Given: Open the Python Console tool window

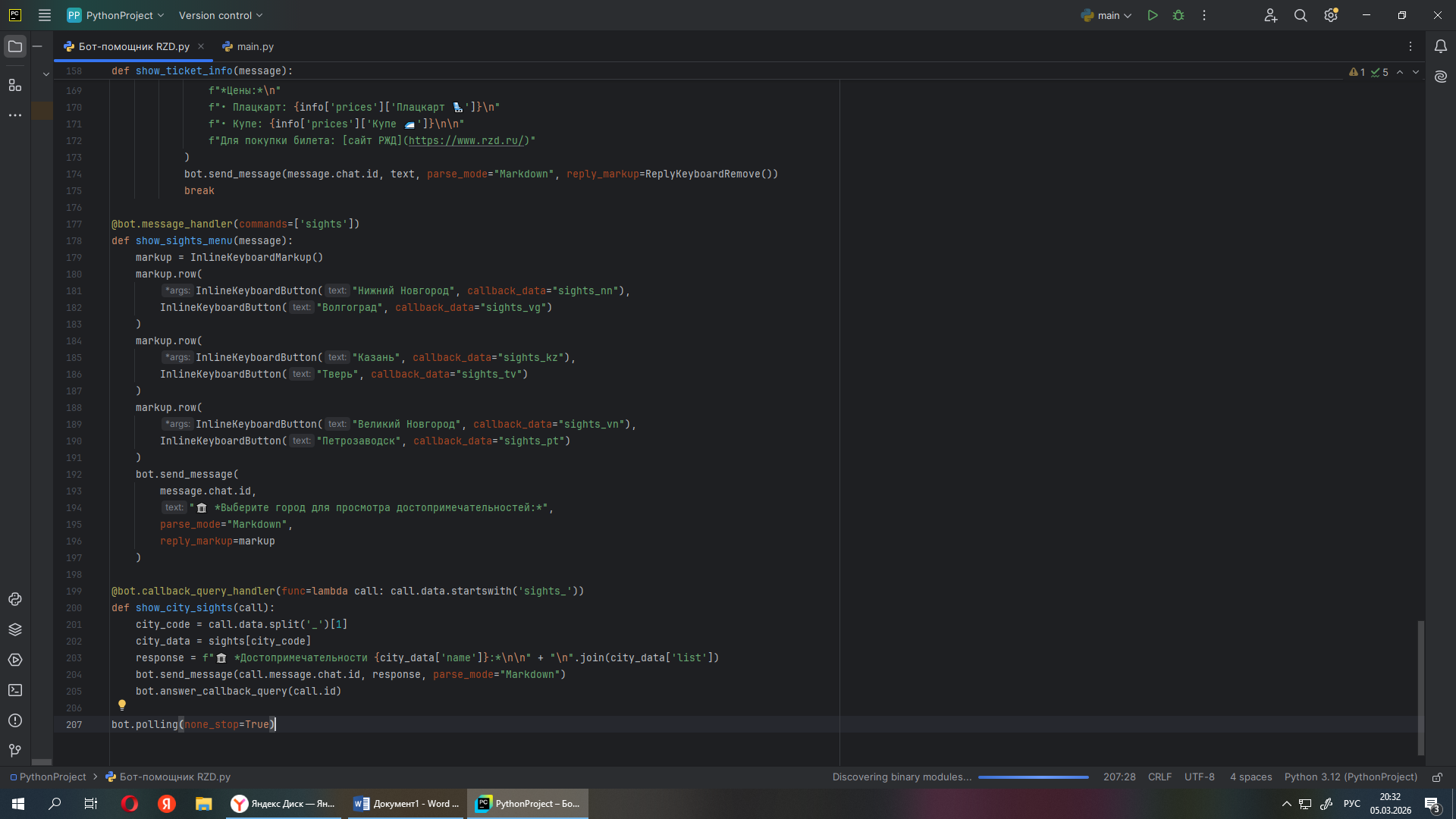Looking at the screenshot, I should click(15, 599).
